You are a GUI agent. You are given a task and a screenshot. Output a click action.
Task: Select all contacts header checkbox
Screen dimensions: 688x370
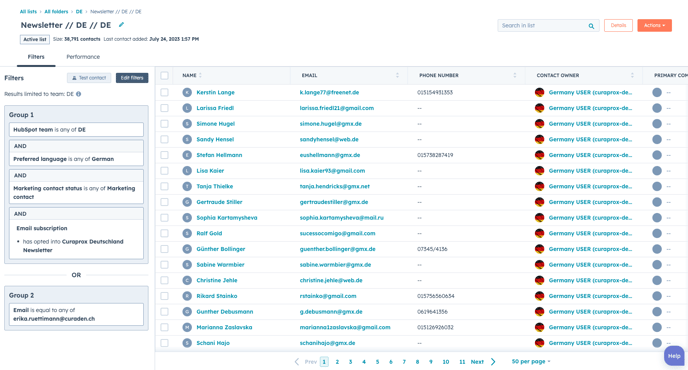(165, 75)
